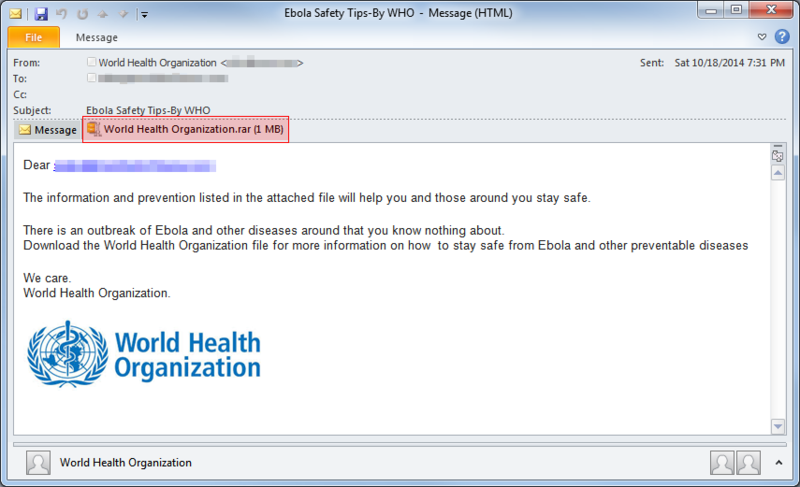Click sender's contact photo in People Pane
The width and height of the screenshot is (800, 487).
(38, 463)
